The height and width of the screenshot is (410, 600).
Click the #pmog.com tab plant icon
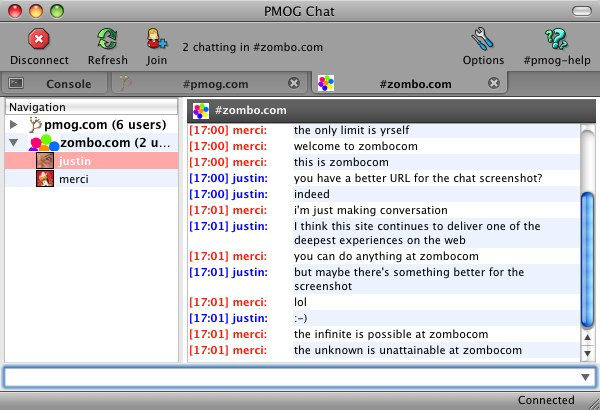pyautogui.click(x=125, y=83)
